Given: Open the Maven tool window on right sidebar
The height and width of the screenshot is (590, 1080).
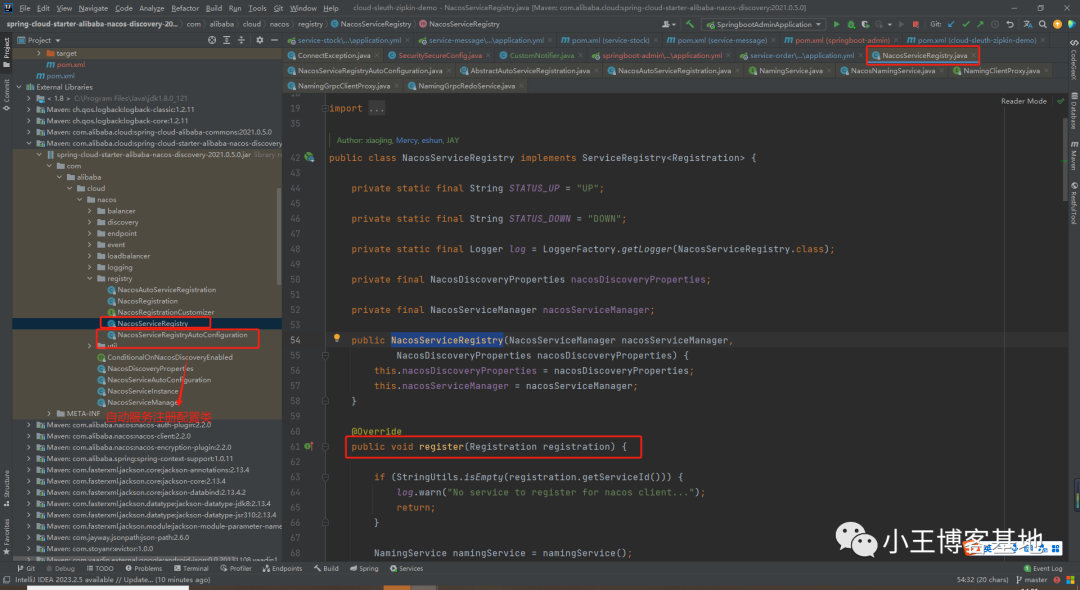Looking at the screenshot, I should click(1074, 156).
